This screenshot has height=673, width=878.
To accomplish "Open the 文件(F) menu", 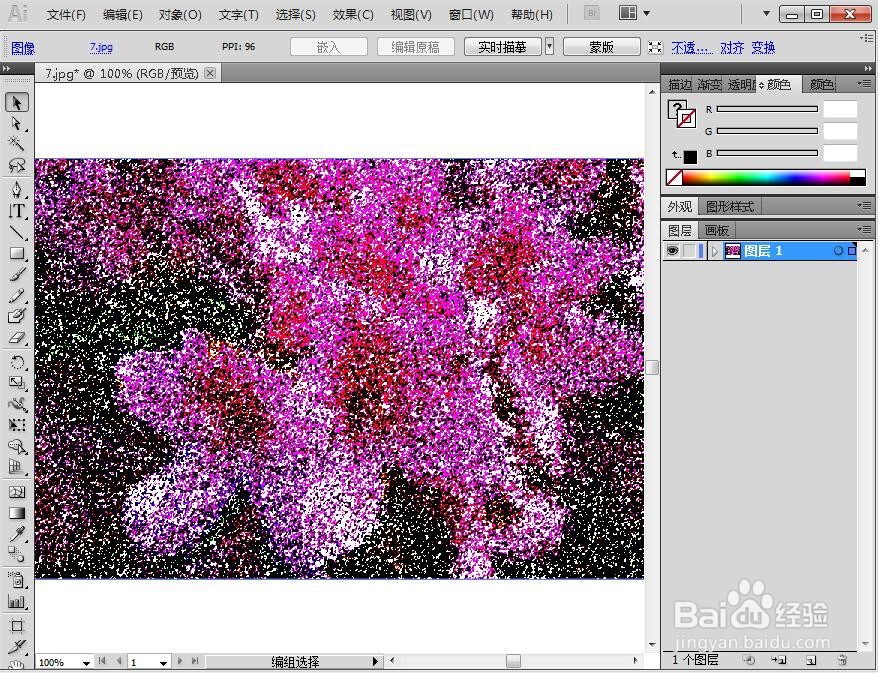I will (66, 15).
